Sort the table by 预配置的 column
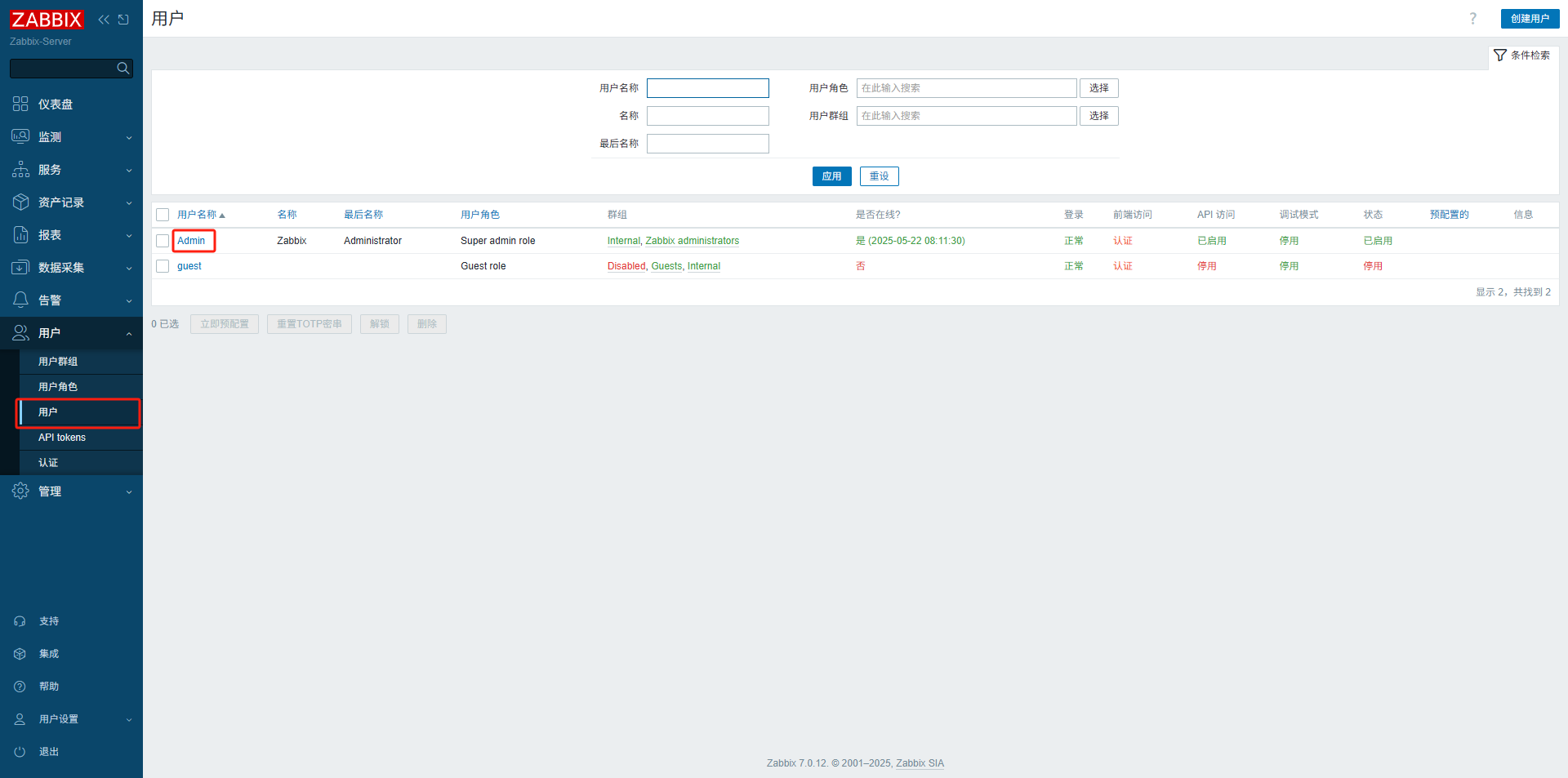Image resolution: width=1568 pixels, height=778 pixels. point(1450,215)
